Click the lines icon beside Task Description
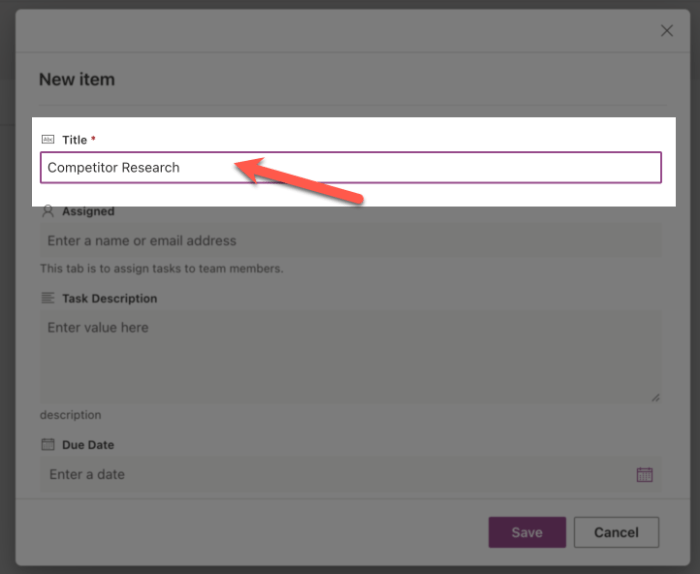Image resolution: width=700 pixels, height=574 pixels. click(x=48, y=298)
